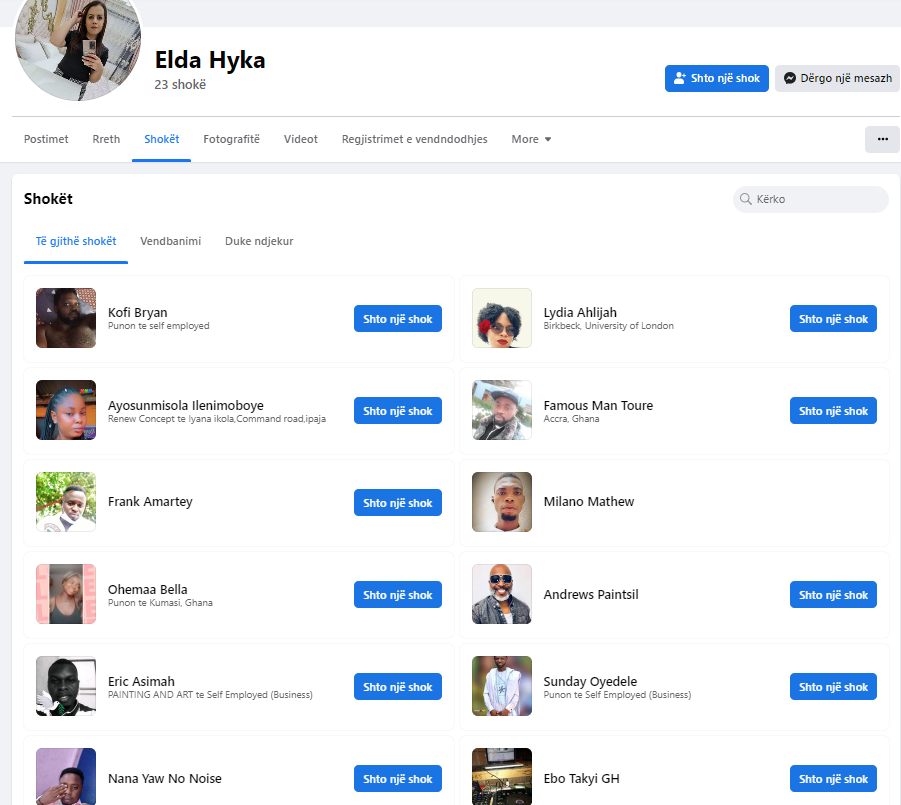Click Shto një shok beside profile name
Viewport: 901px width, 805px height.
pos(717,78)
